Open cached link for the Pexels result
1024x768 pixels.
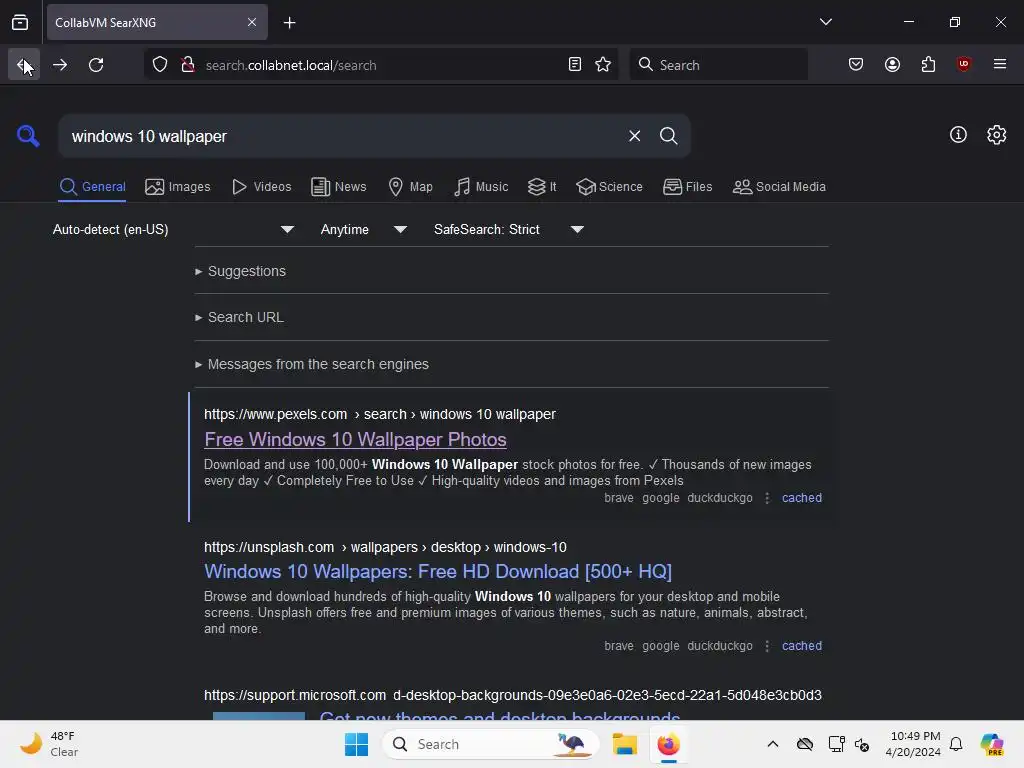click(x=801, y=498)
